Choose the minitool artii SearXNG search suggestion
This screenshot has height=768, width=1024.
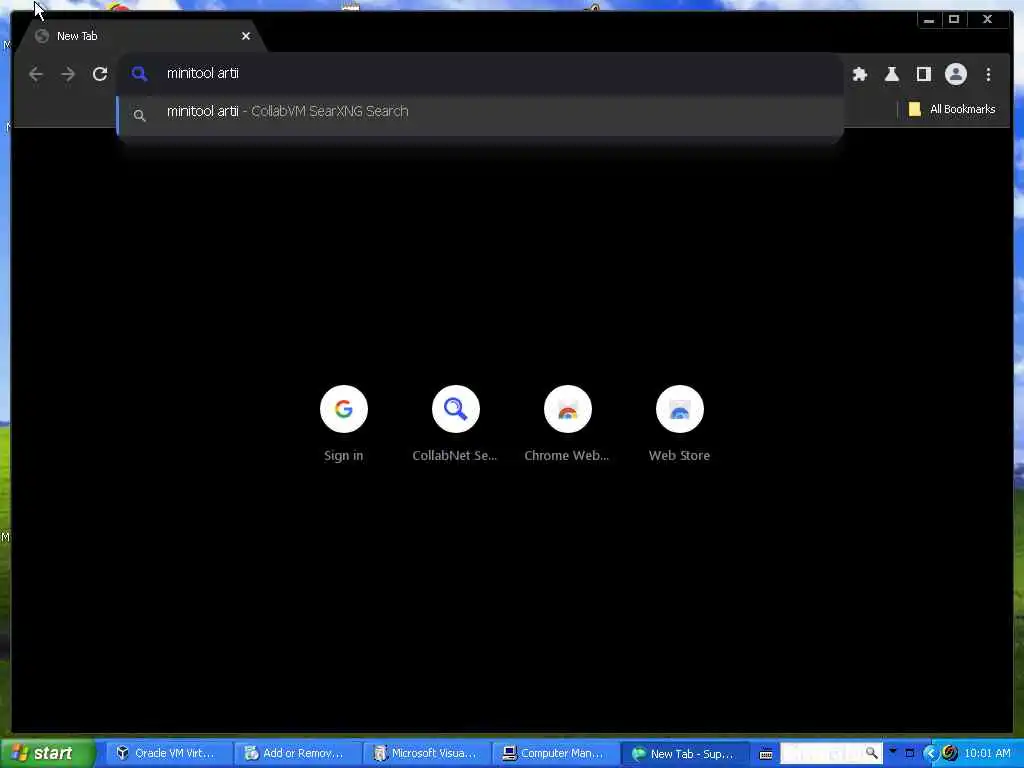point(480,114)
